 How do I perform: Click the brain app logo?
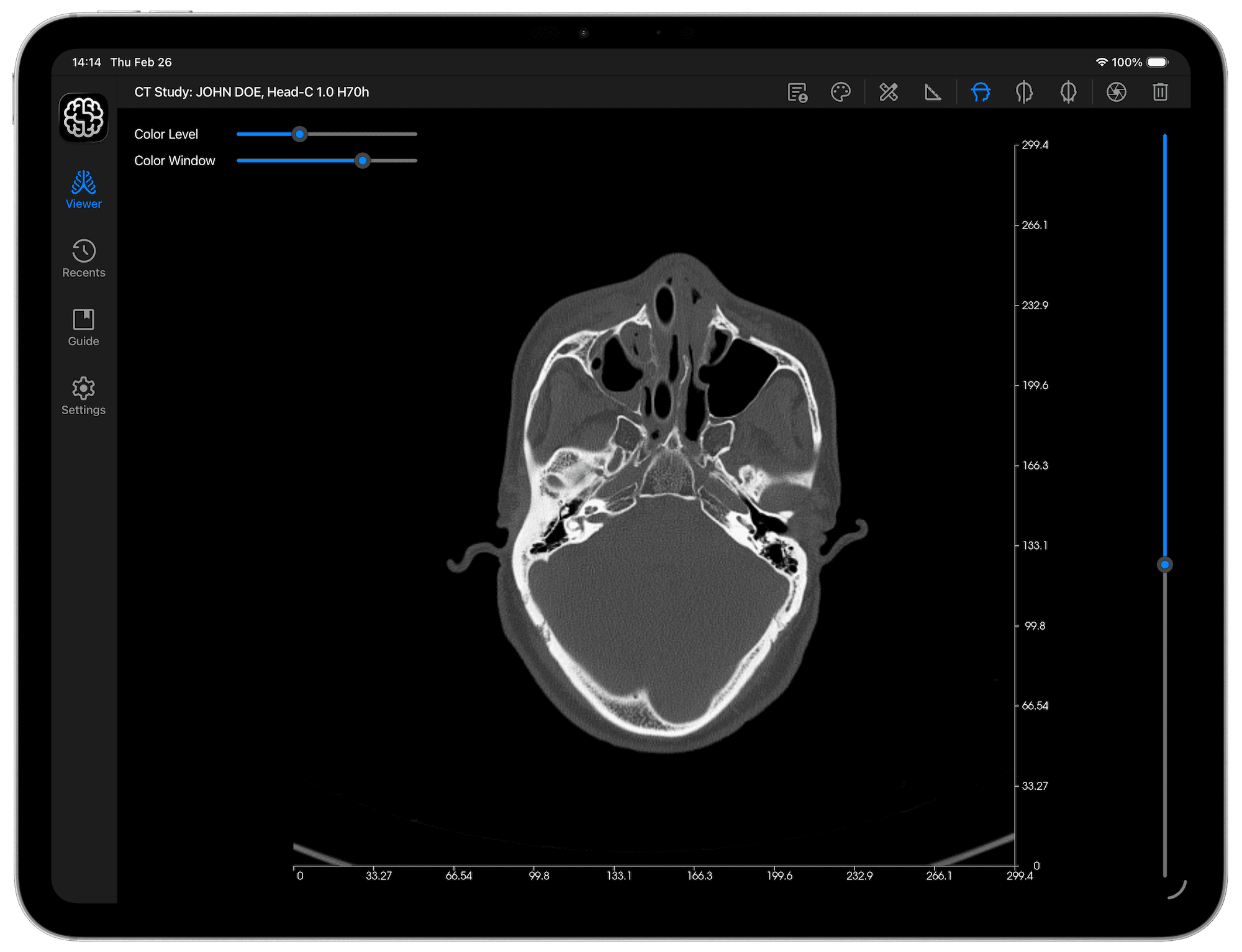(x=83, y=117)
